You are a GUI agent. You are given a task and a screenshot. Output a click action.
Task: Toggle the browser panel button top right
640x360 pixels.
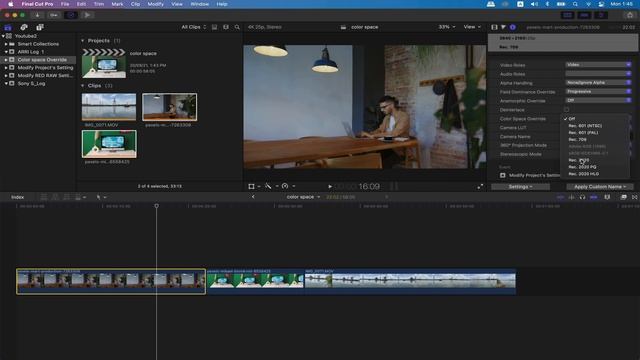(567, 15)
